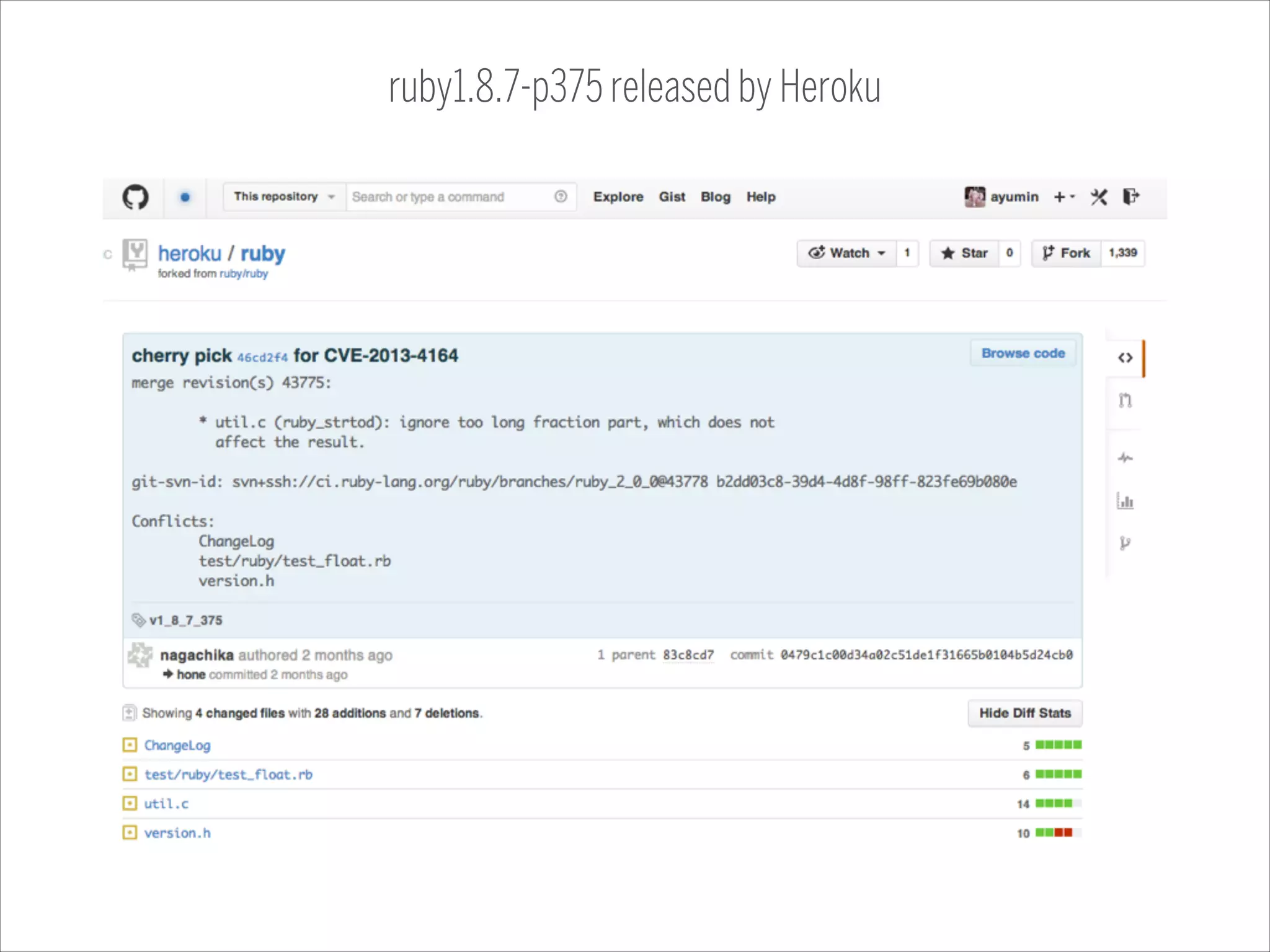View the stargazers count of 0

point(1010,253)
